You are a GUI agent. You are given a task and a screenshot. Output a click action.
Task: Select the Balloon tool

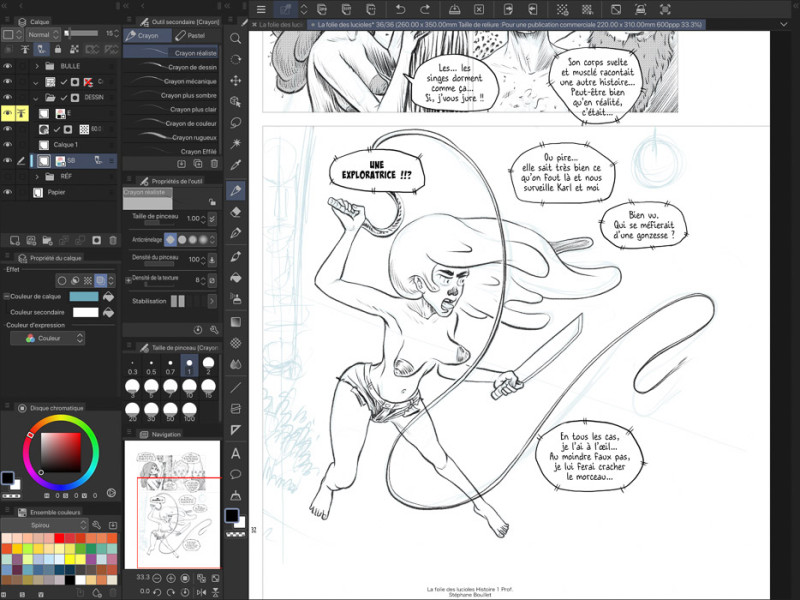[x=236, y=474]
